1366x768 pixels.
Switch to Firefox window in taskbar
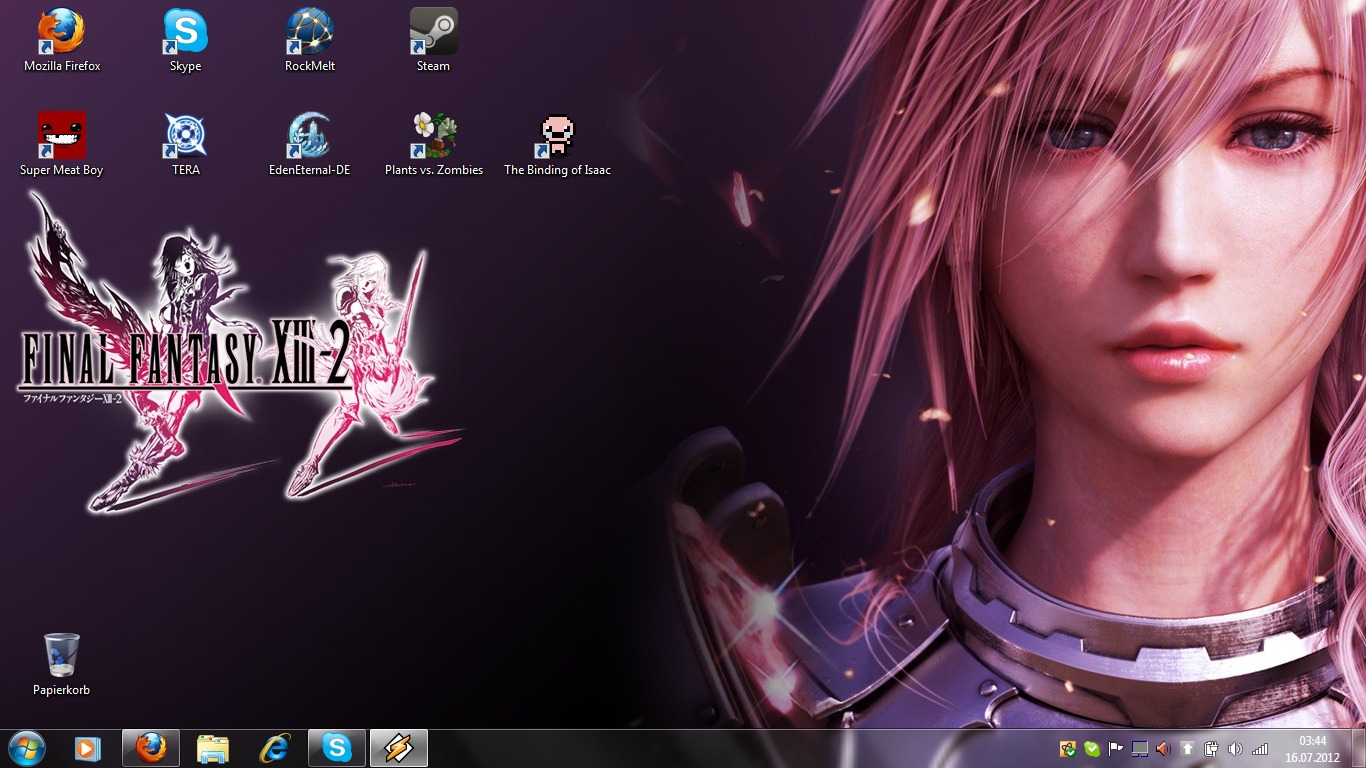(x=151, y=748)
